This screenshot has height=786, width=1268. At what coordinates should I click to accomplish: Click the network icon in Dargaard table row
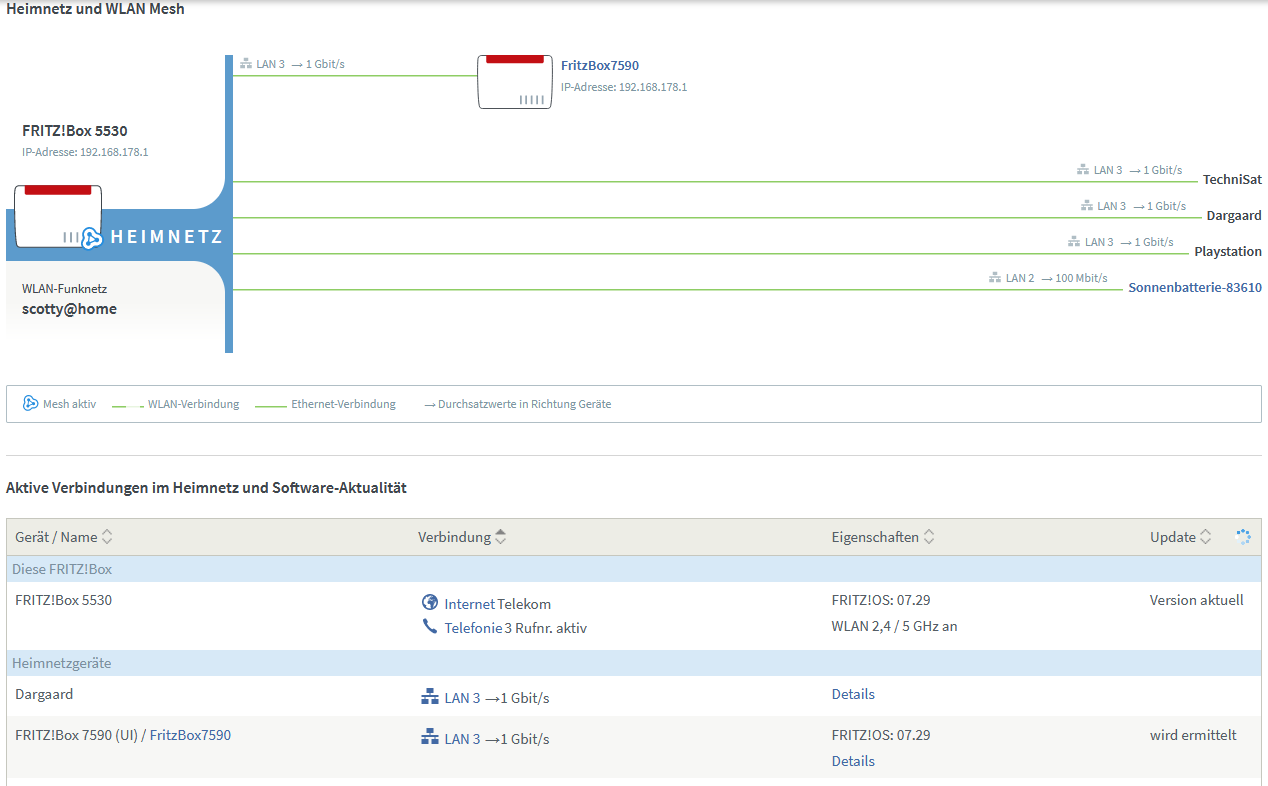430,697
